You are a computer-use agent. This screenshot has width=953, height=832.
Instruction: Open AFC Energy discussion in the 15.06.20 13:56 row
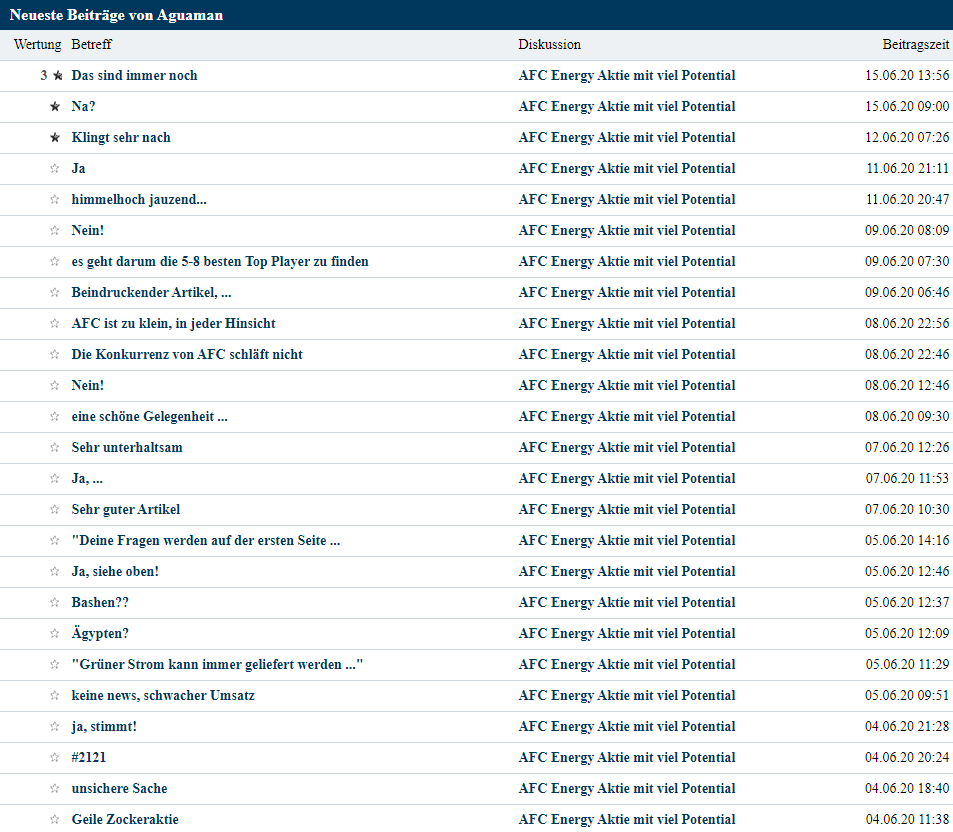pos(627,76)
